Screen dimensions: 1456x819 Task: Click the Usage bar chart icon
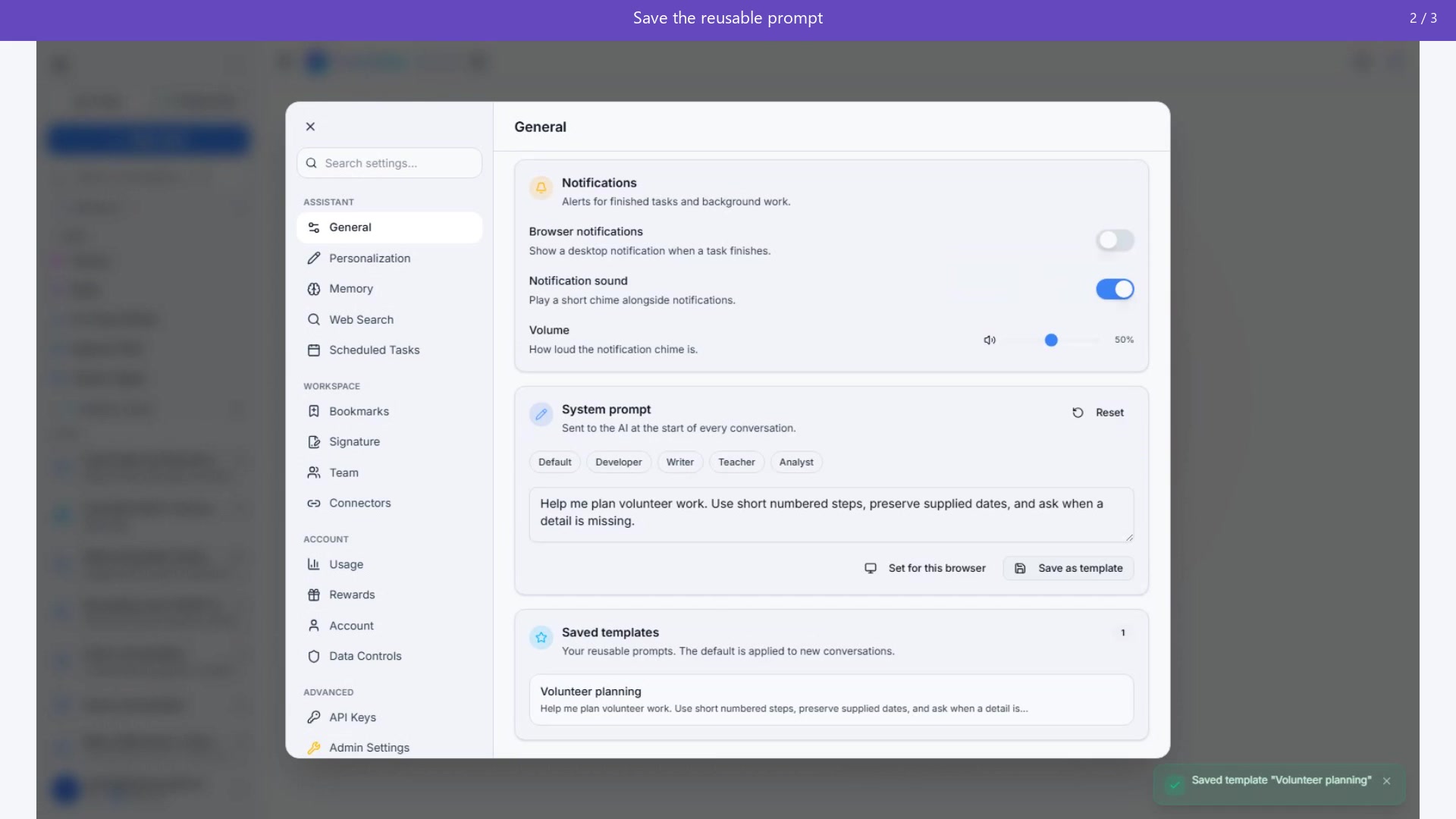coord(314,564)
